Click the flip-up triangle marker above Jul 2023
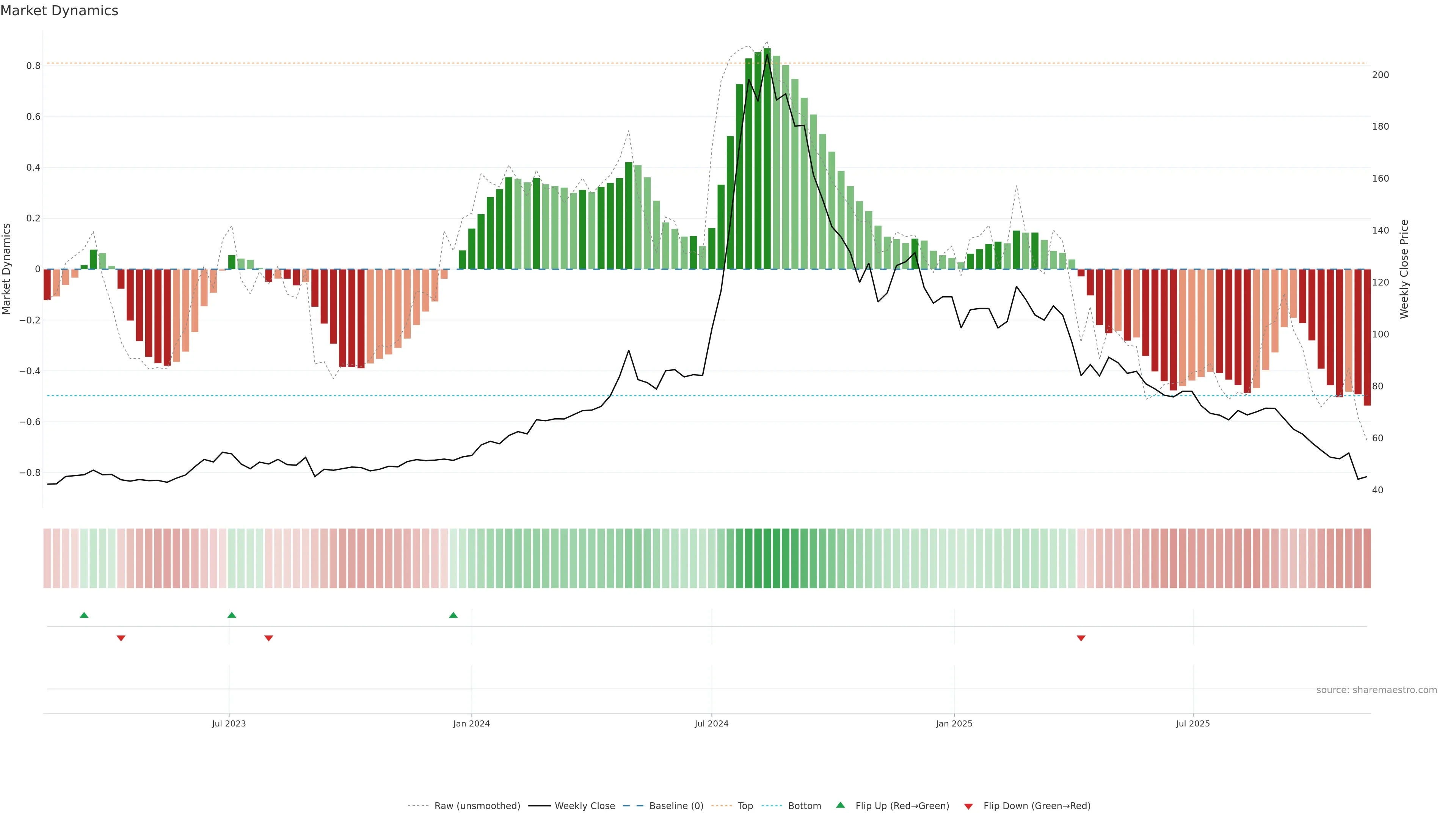 (x=232, y=615)
